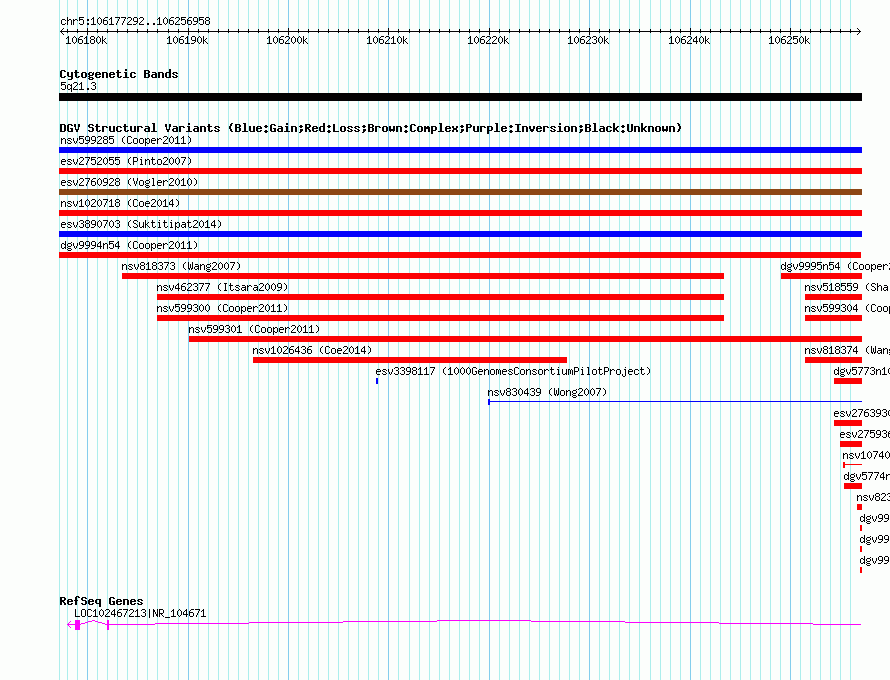Screen dimensions: 890x680
Task: Click the nsv818373 (Wang2007) variant label
Action: [x=181, y=266]
